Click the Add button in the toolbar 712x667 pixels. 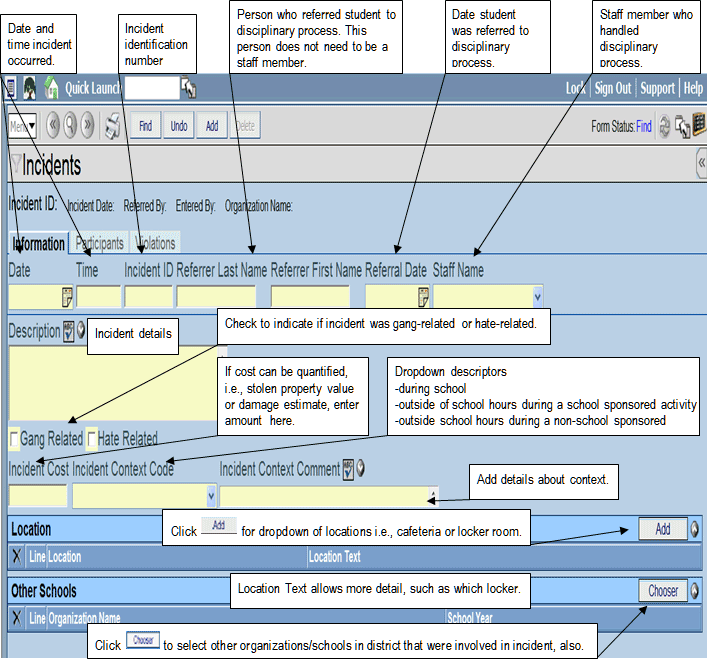[x=212, y=125]
